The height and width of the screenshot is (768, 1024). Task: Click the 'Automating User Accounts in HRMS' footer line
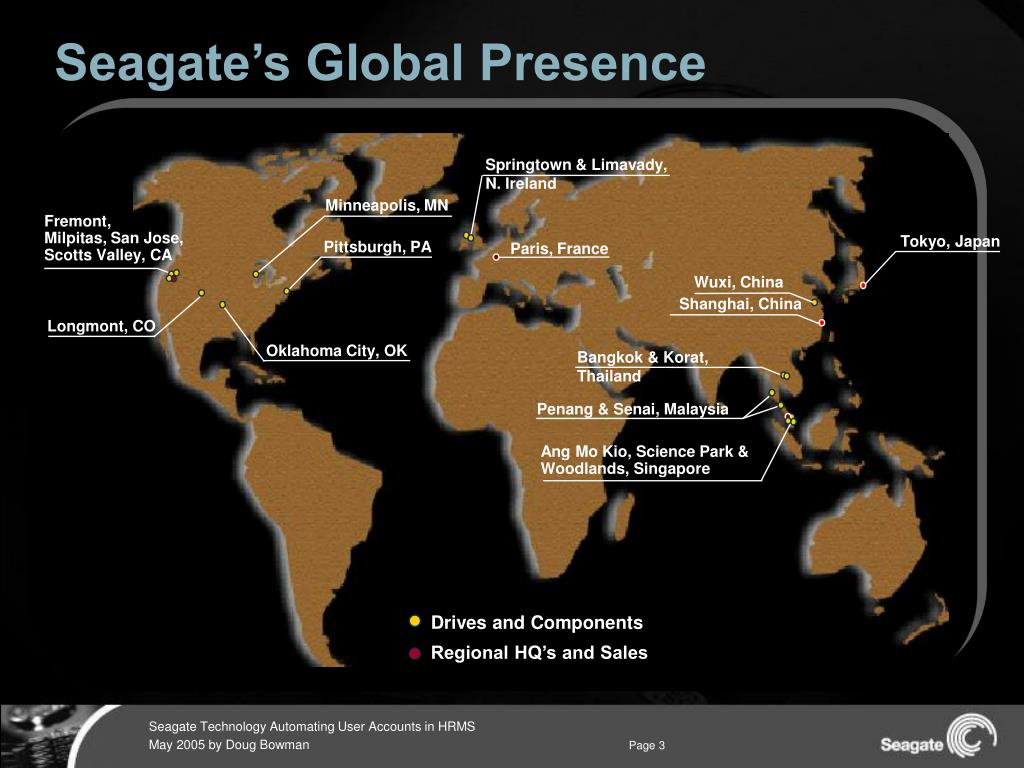312,726
